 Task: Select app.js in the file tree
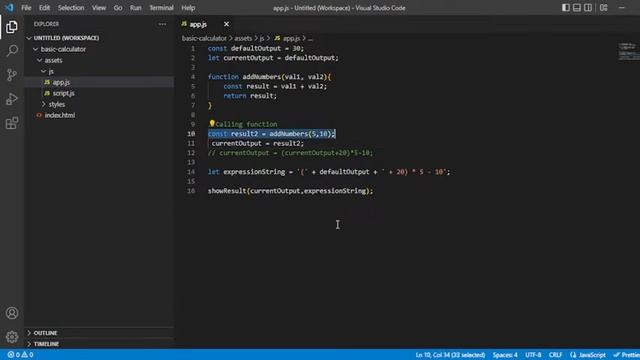point(100,82)
